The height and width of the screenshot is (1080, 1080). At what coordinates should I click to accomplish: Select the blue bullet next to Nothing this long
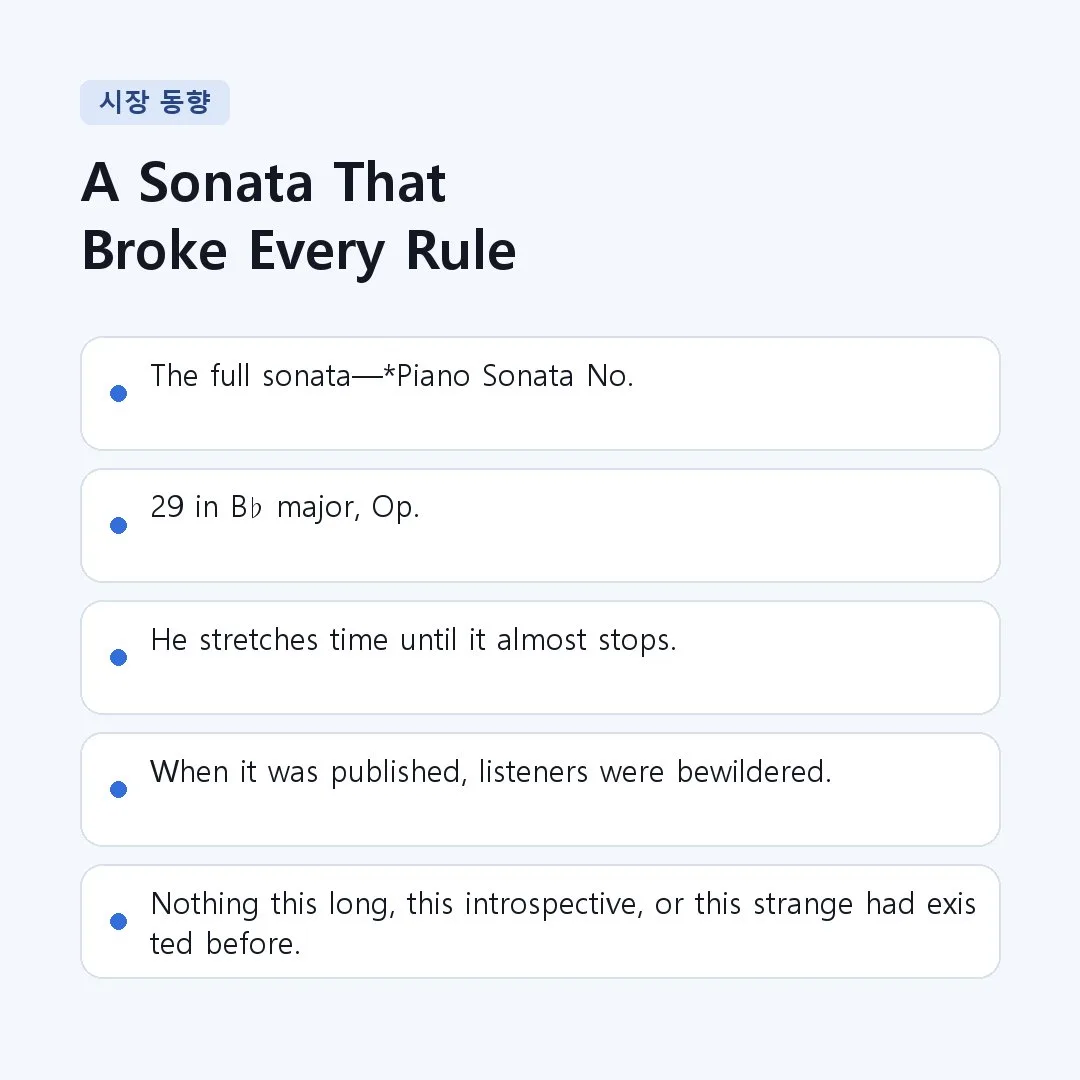coord(118,922)
